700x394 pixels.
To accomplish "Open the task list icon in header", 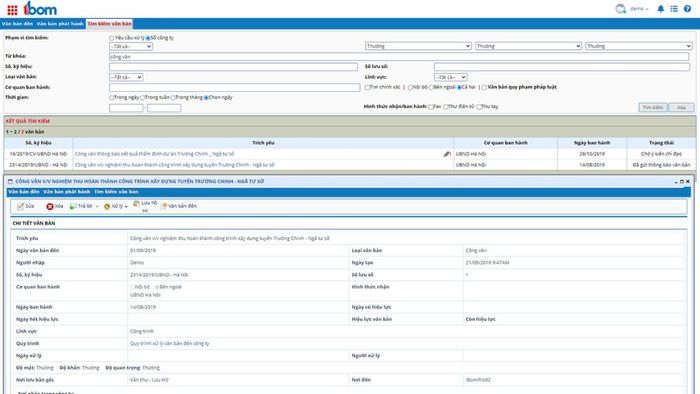I will point(674,9).
